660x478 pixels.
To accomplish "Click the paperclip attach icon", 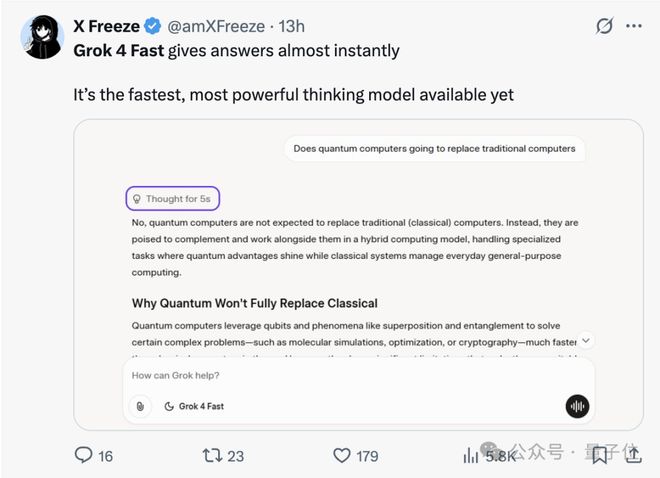I will point(139,406).
